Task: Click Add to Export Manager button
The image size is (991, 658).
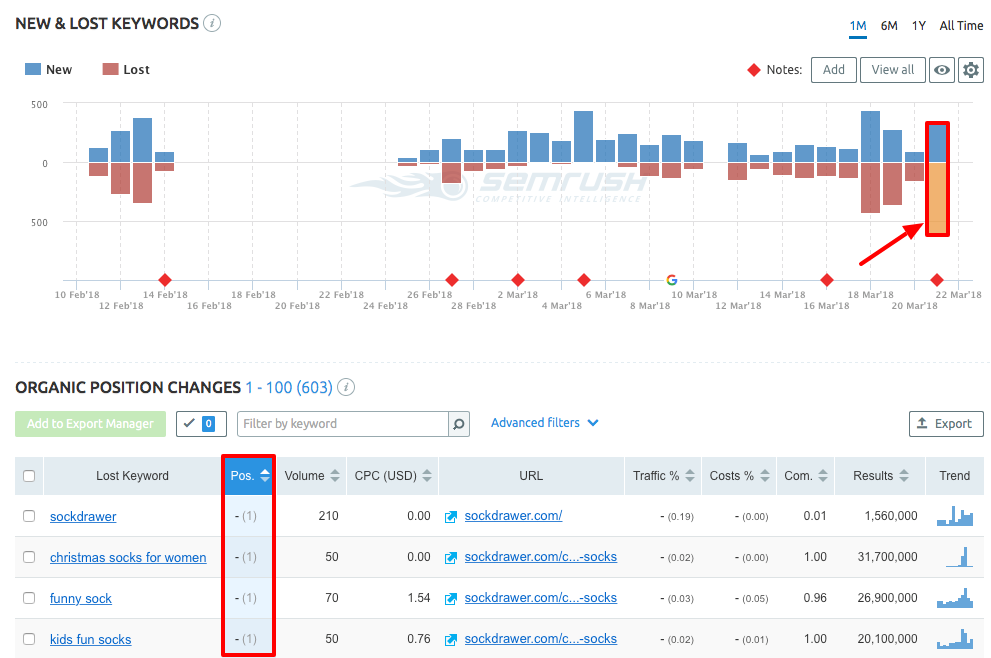Action: pos(90,423)
